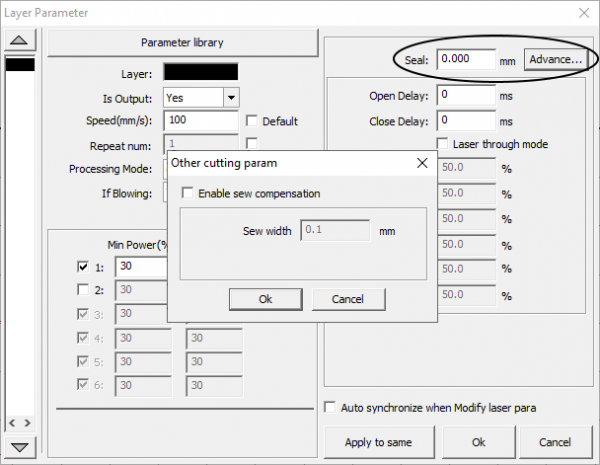This screenshot has height=465, width=600.
Task: Close the Other cutting param dialog
Action: click(x=421, y=162)
